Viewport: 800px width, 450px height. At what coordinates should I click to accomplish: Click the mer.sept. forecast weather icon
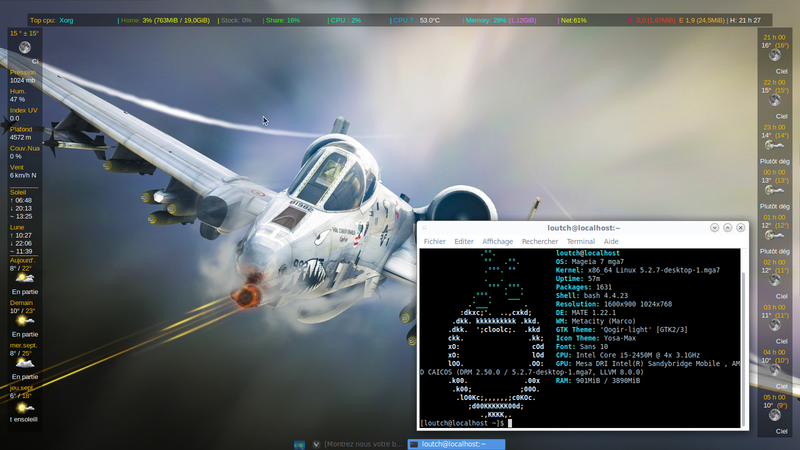(x=24, y=363)
